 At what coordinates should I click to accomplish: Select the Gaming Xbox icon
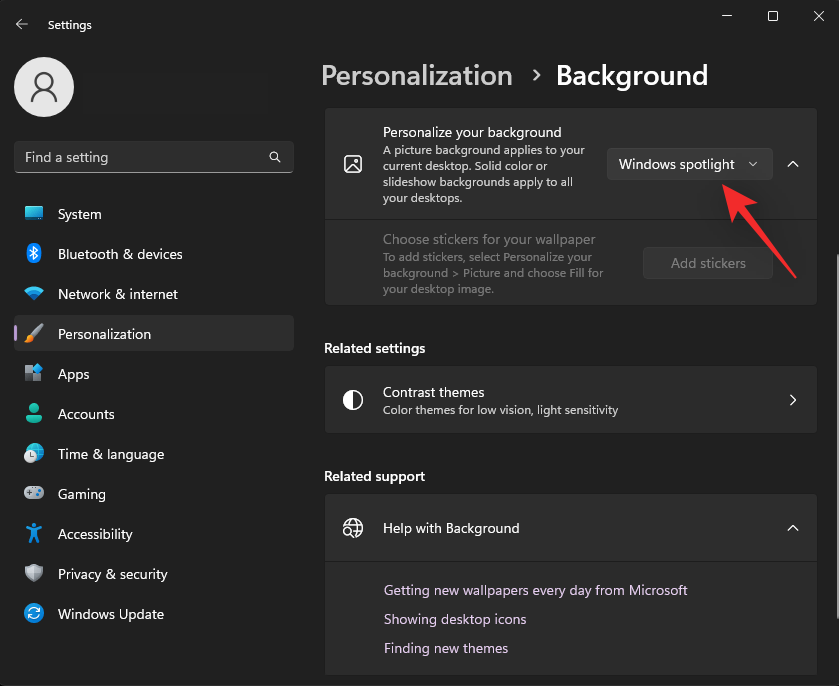(33, 493)
